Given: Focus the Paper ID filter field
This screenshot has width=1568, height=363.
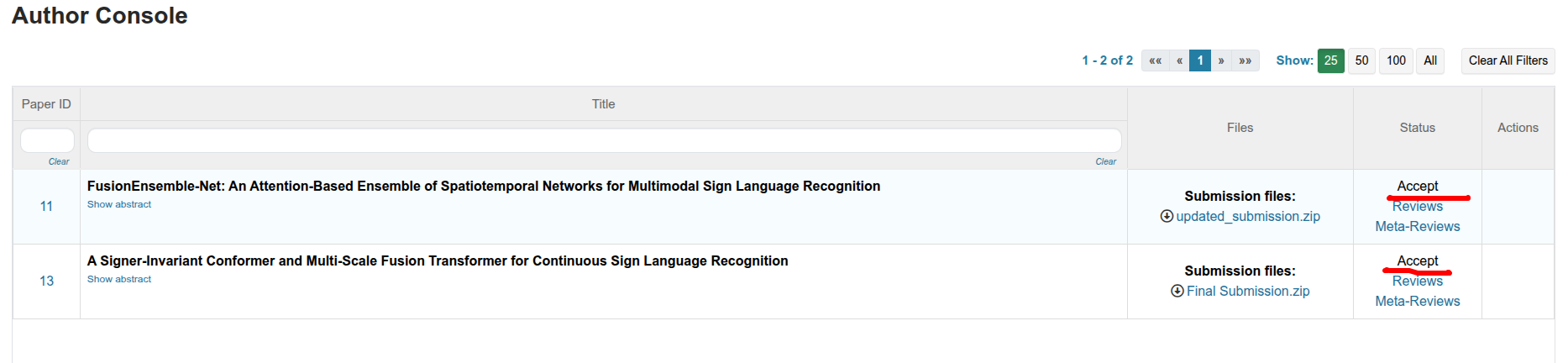Looking at the screenshot, I should pyautogui.click(x=47, y=140).
